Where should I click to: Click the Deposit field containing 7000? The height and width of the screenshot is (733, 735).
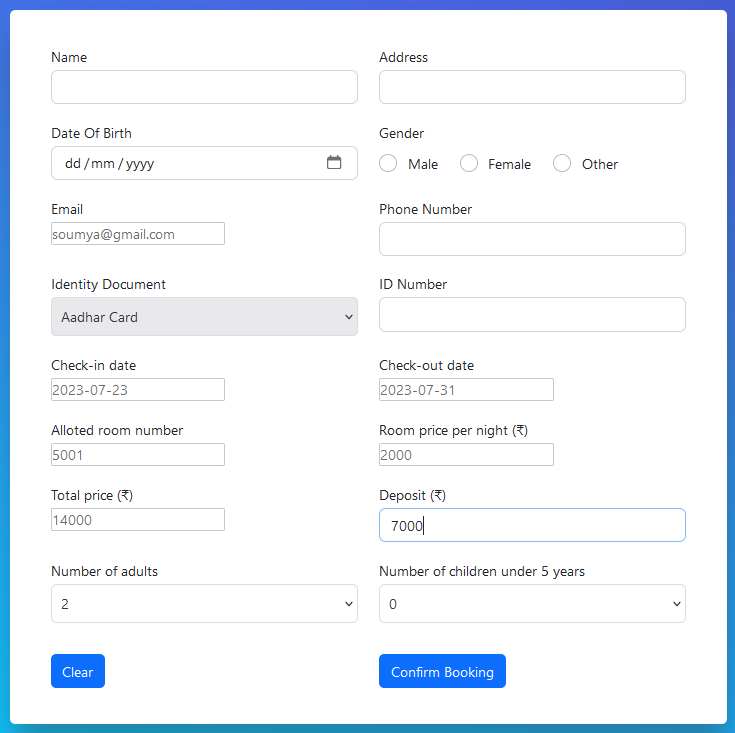532,526
